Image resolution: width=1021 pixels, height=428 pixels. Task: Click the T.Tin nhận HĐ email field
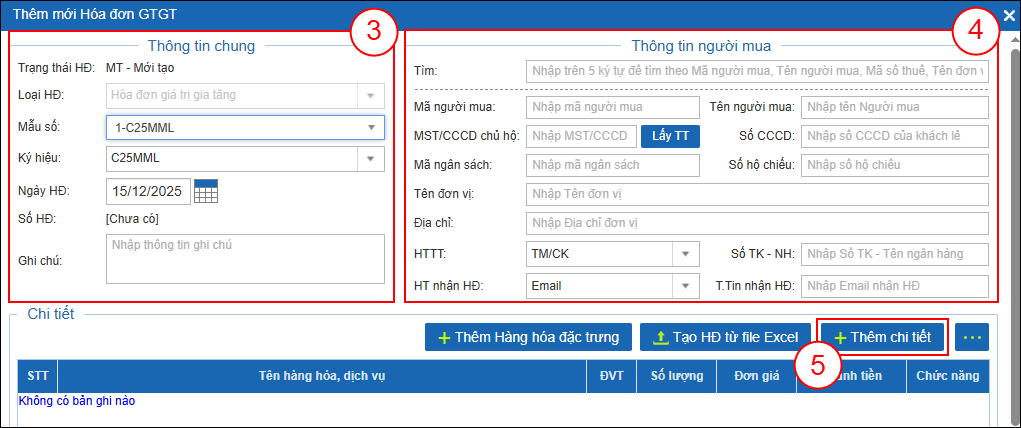pos(894,286)
